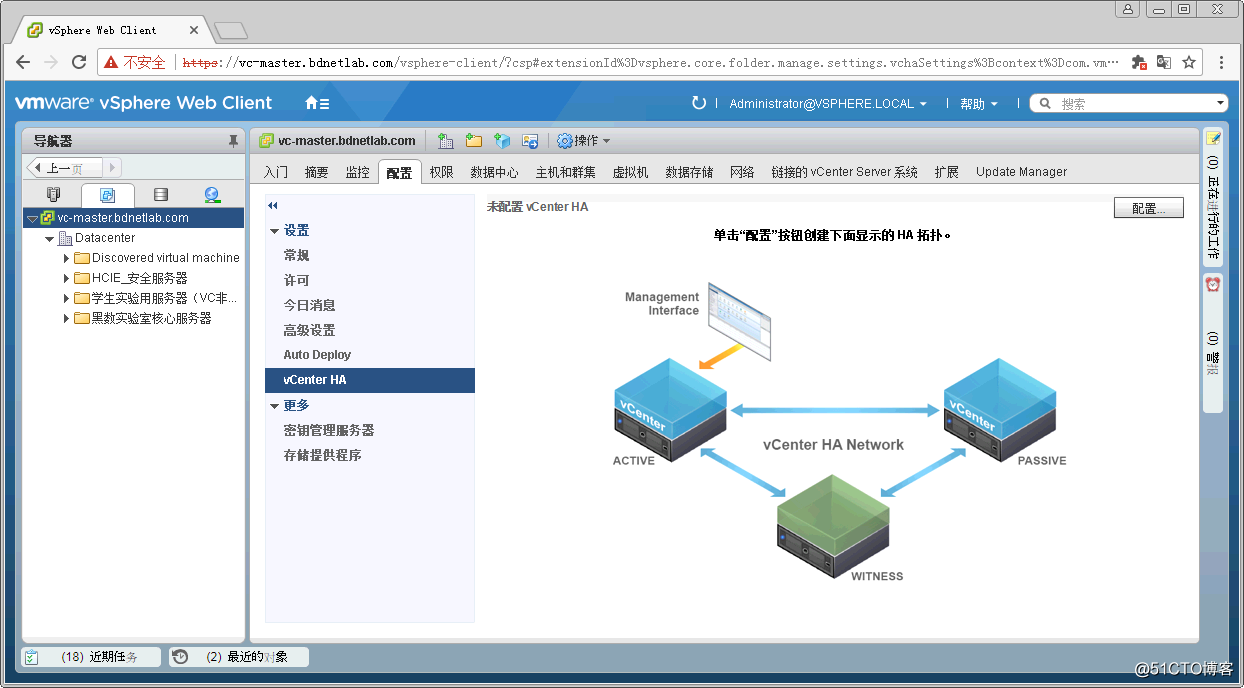Open the alarms sidebar panel icon
Viewport: 1244px width, 688px height.
tap(1213, 285)
